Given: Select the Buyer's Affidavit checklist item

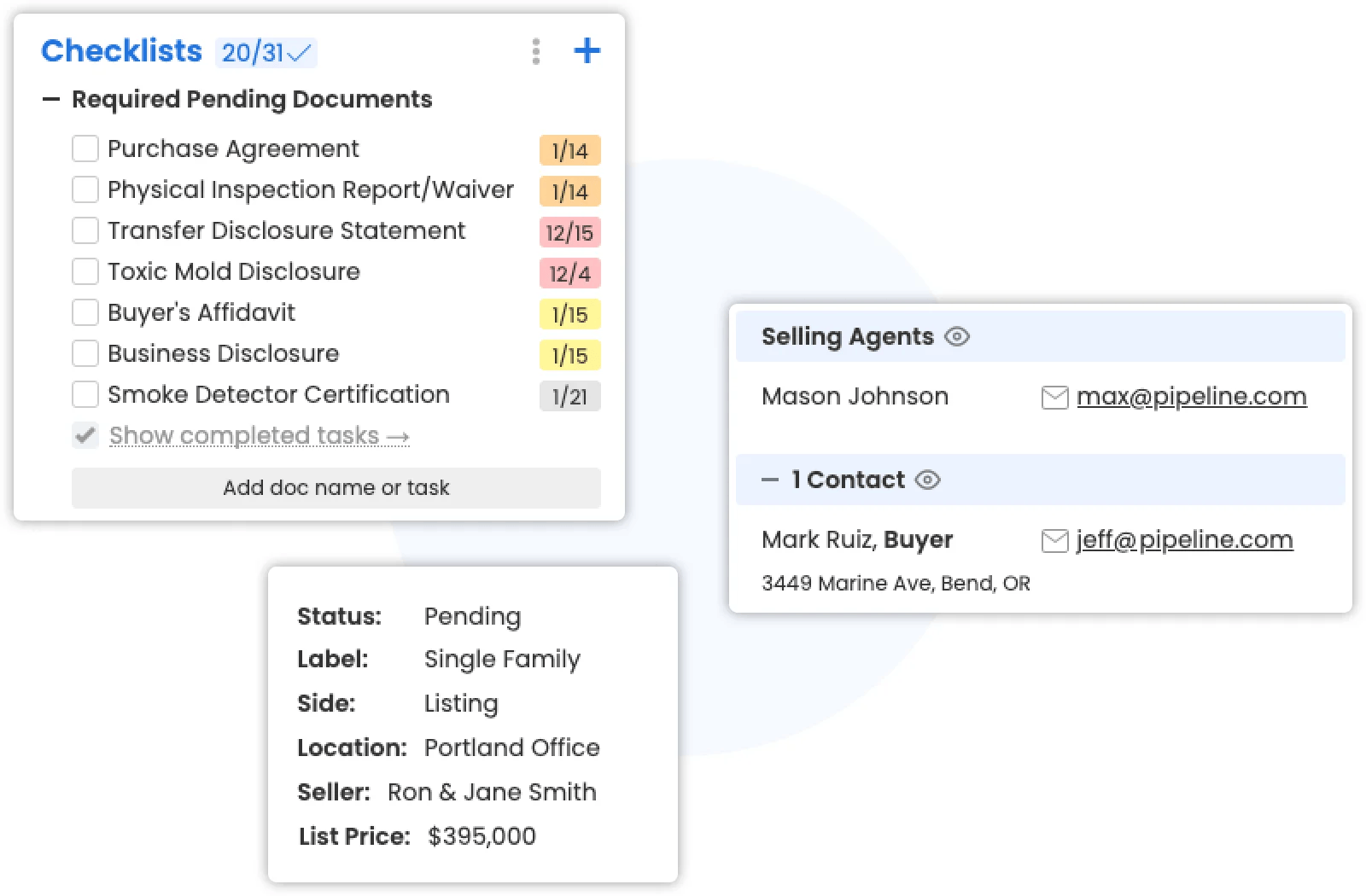Looking at the screenshot, I should point(201,313).
